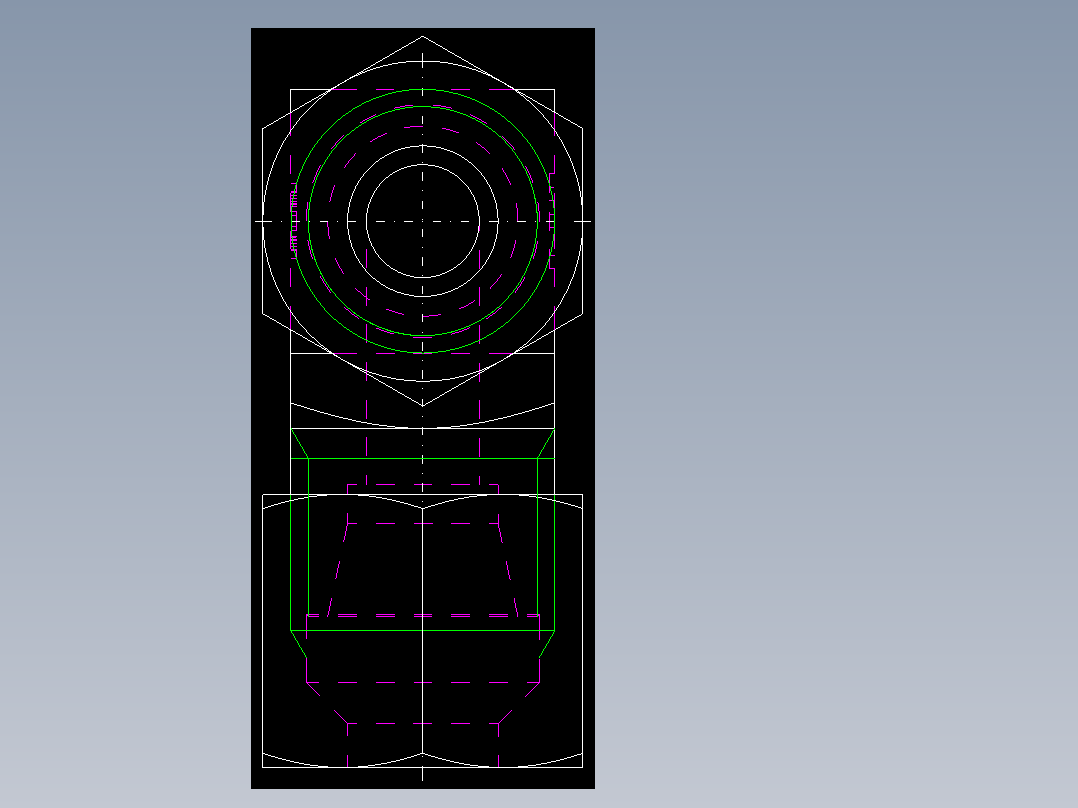Select the magenta dashed tapered line on left
1078x808 pixels.
[338, 569]
